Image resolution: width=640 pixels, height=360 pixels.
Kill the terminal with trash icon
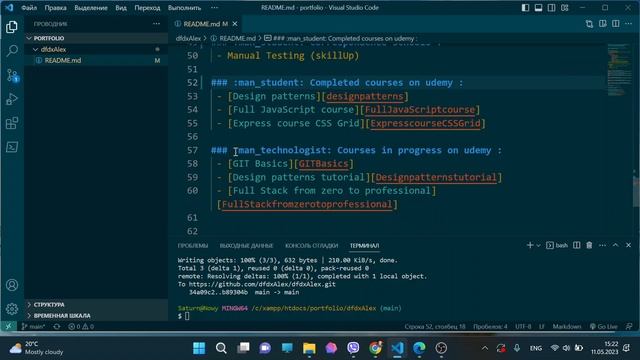coord(589,245)
